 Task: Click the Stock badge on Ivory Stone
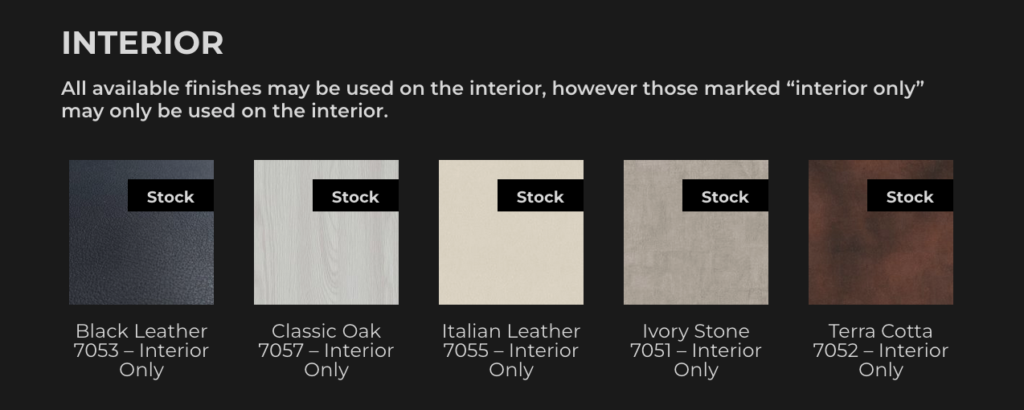point(725,197)
